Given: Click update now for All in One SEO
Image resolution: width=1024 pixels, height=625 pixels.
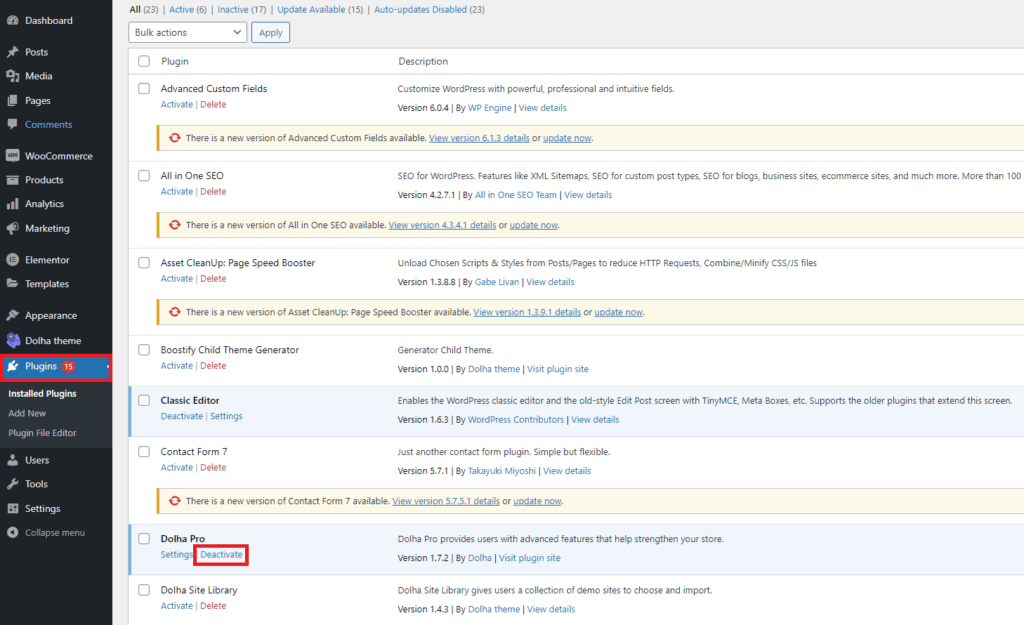Looking at the screenshot, I should coord(533,225).
